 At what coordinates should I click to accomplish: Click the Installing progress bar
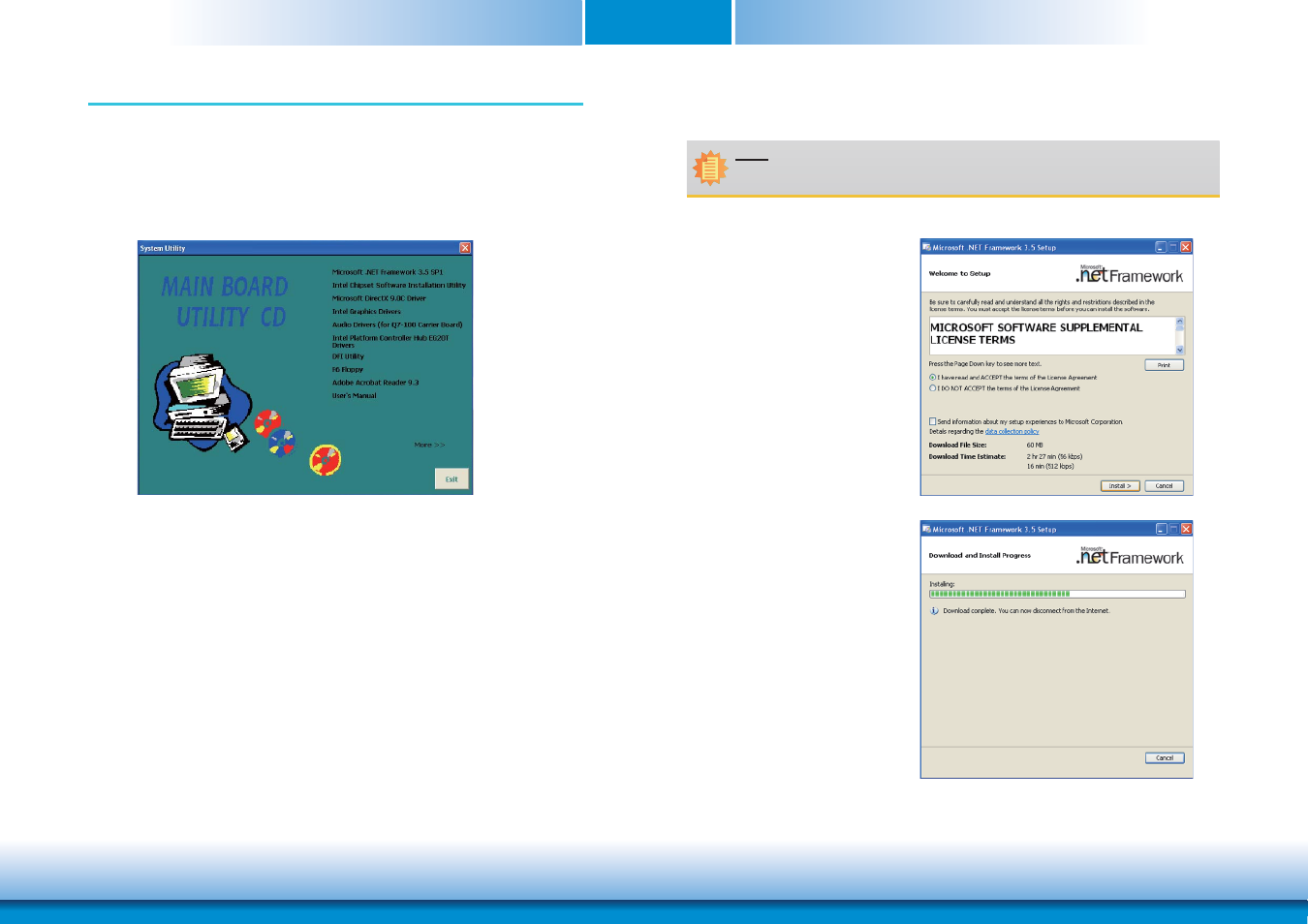(1057, 594)
